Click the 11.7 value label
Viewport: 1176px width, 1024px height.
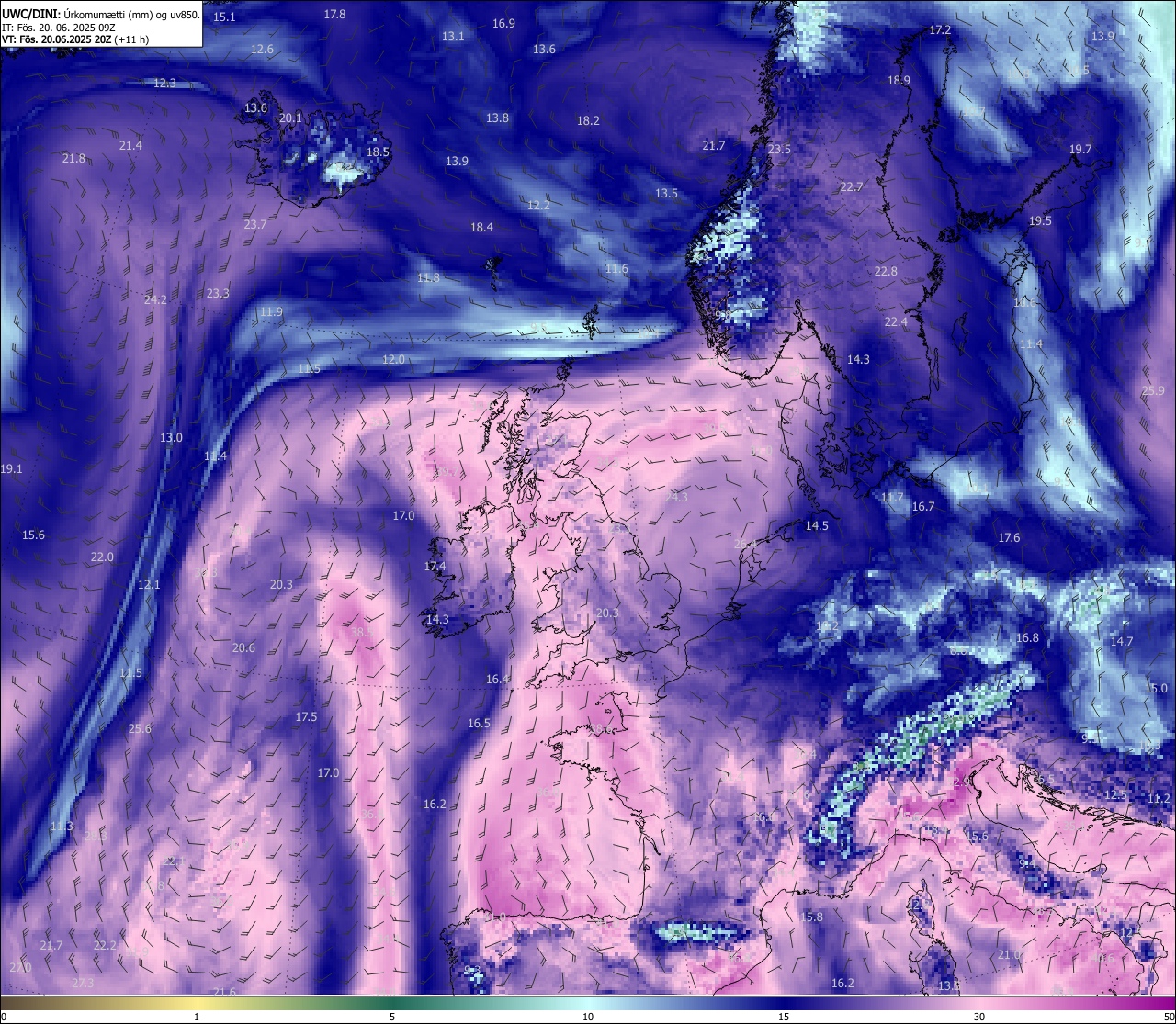[892, 497]
